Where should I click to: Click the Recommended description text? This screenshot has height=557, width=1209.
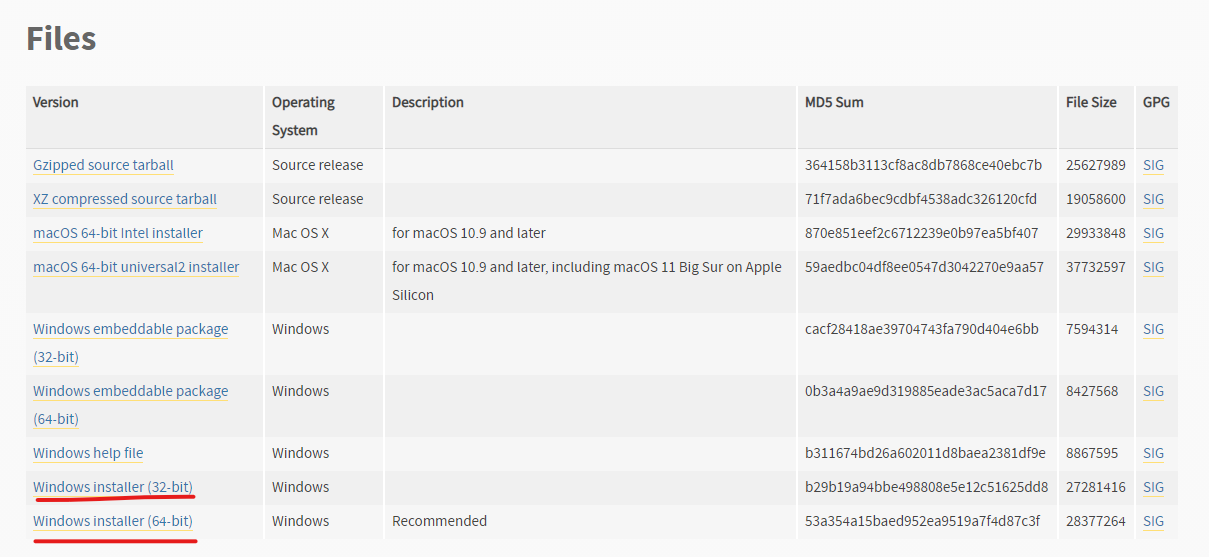point(439,521)
